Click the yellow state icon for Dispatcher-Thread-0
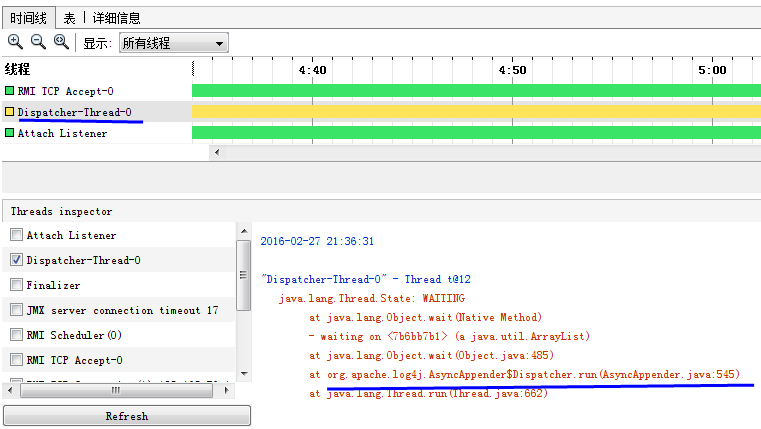Image resolution: width=761 pixels, height=429 pixels. (9, 112)
